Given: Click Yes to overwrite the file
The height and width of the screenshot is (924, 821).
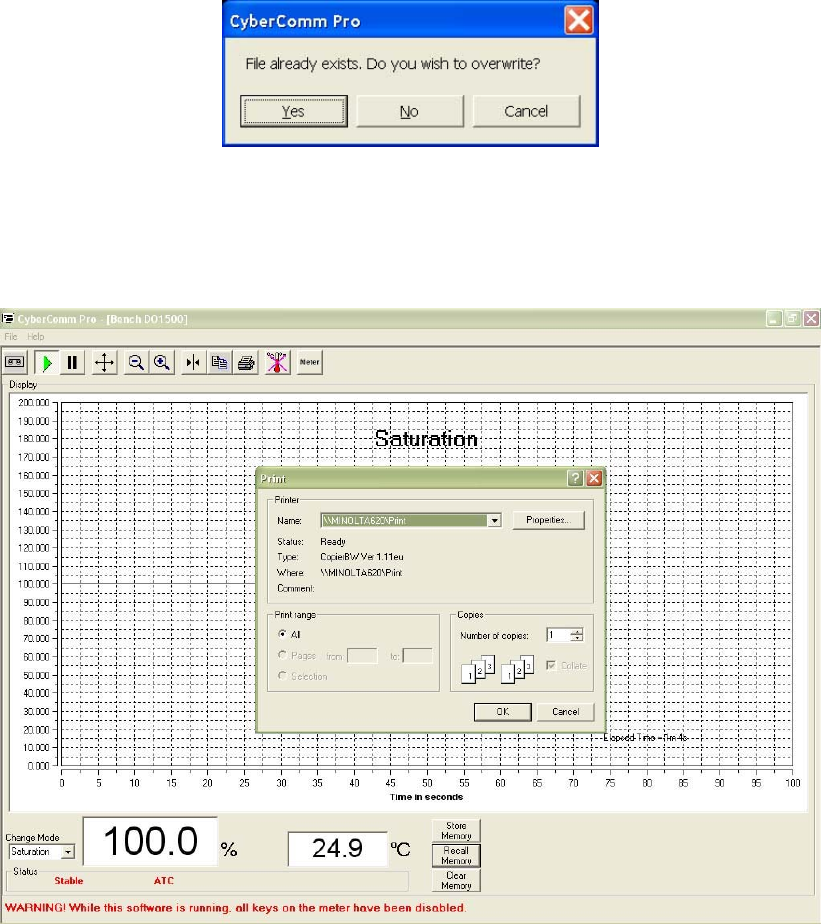Looking at the screenshot, I should point(294,111).
